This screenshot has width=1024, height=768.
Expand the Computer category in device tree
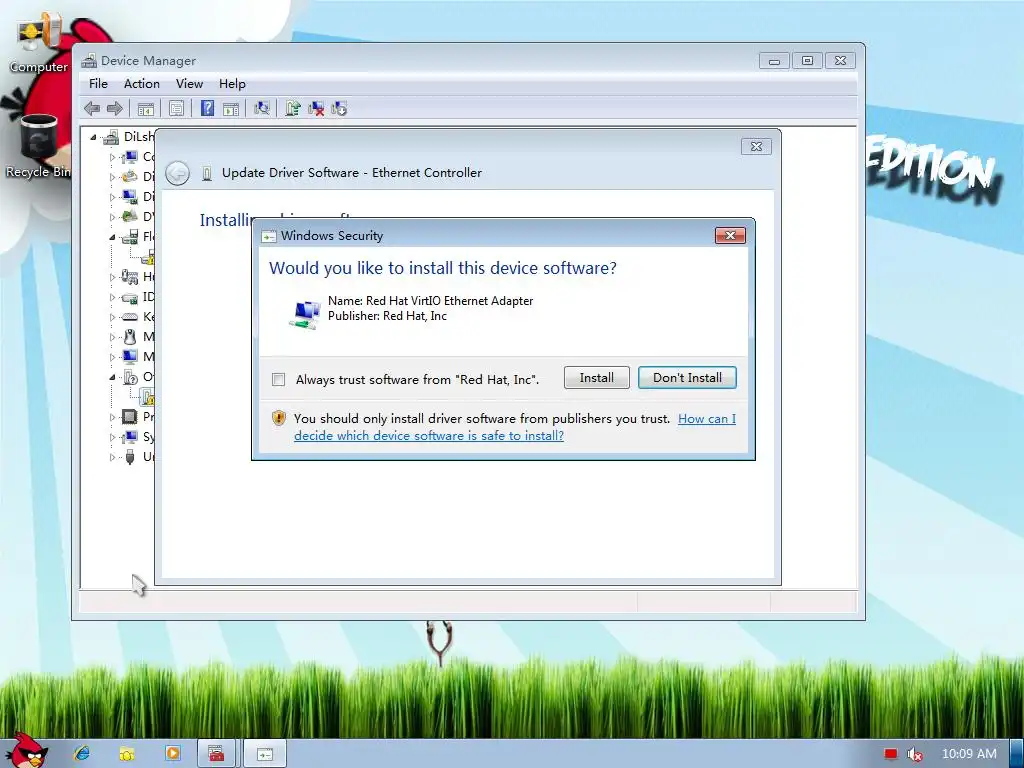point(112,157)
